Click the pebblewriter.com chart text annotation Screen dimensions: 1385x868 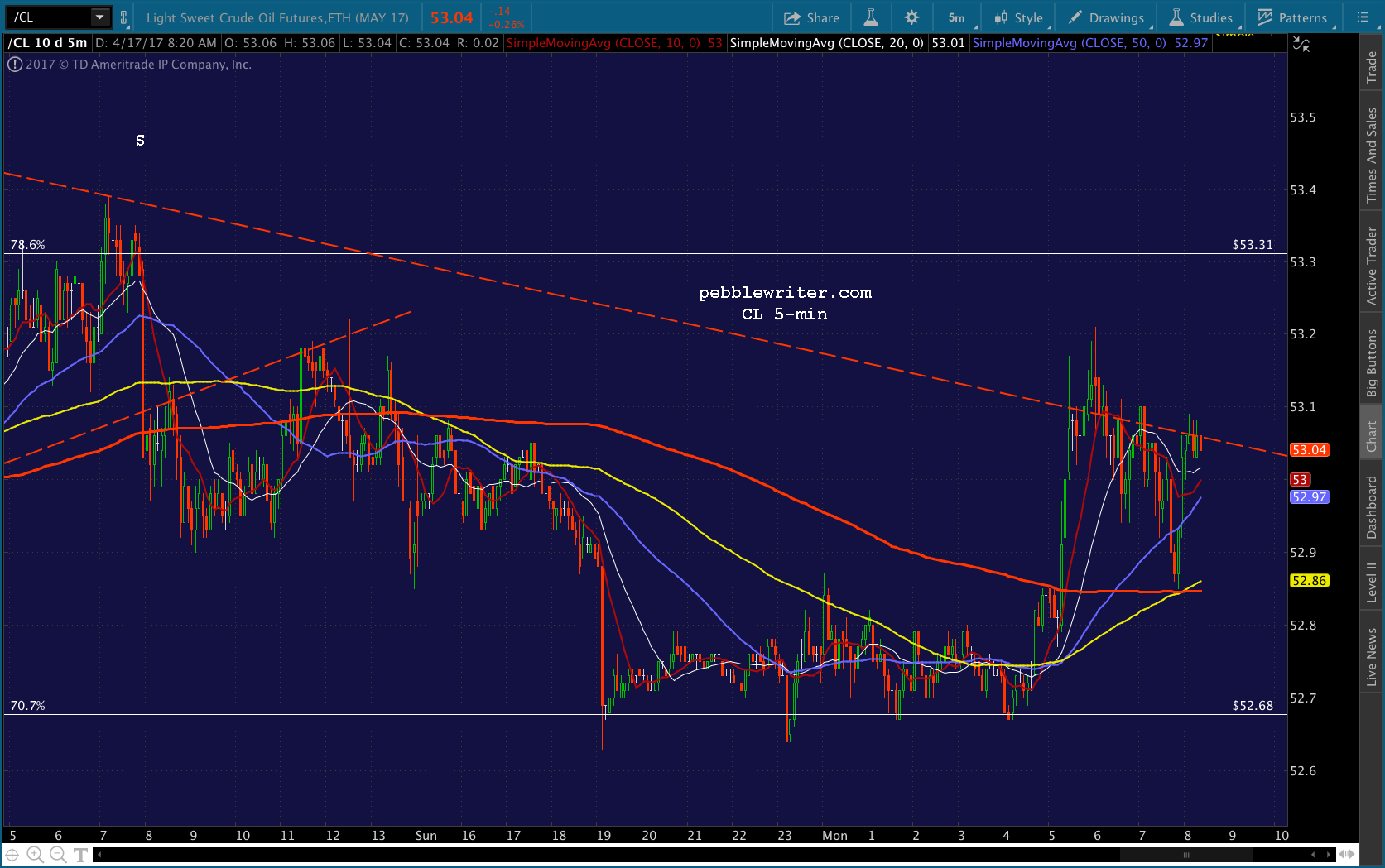coord(785,293)
